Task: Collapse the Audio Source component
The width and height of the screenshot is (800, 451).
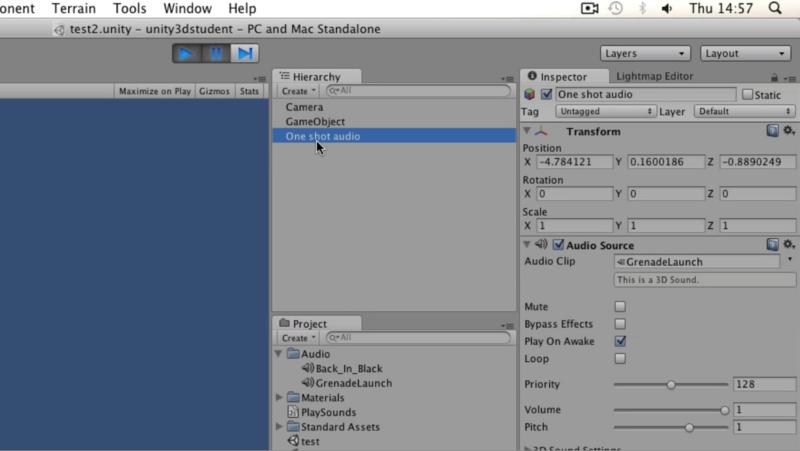Action: (527, 244)
